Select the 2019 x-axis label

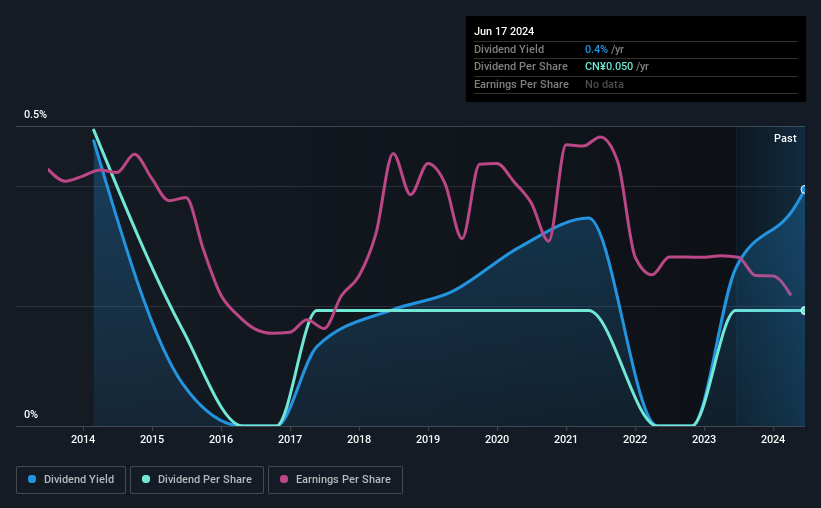[428, 439]
